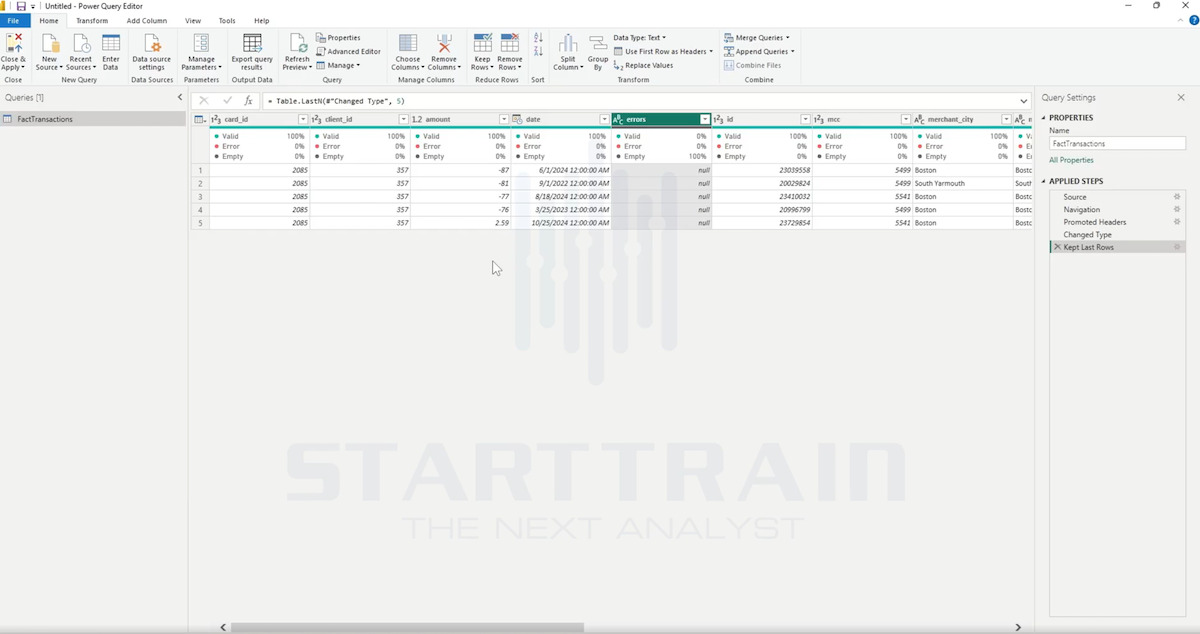Click the Keep Rows icon
Image resolution: width=1200 pixels, height=634 pixels.
(x=482, y=43)
